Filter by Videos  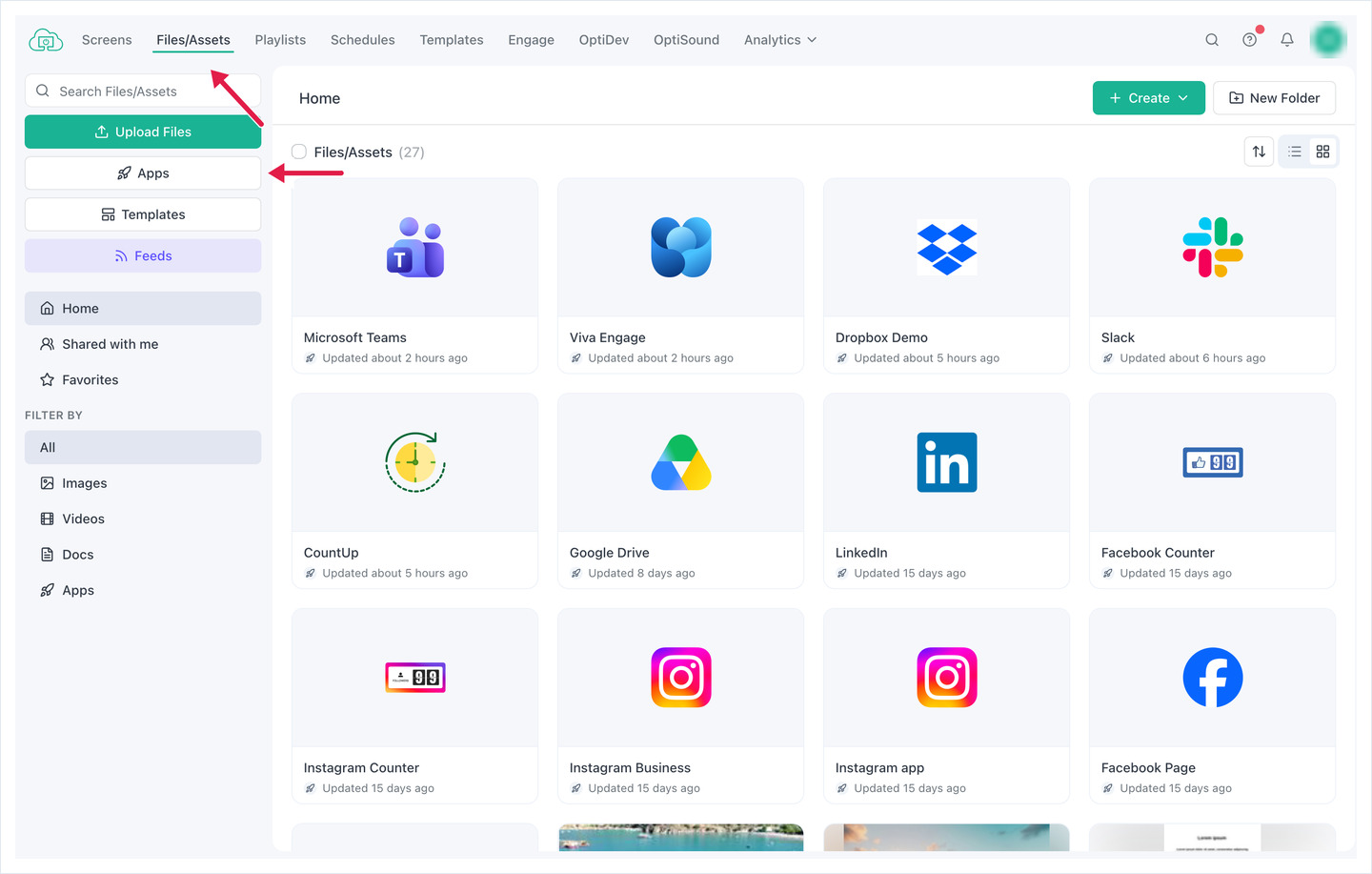click(x=143, y=518)
